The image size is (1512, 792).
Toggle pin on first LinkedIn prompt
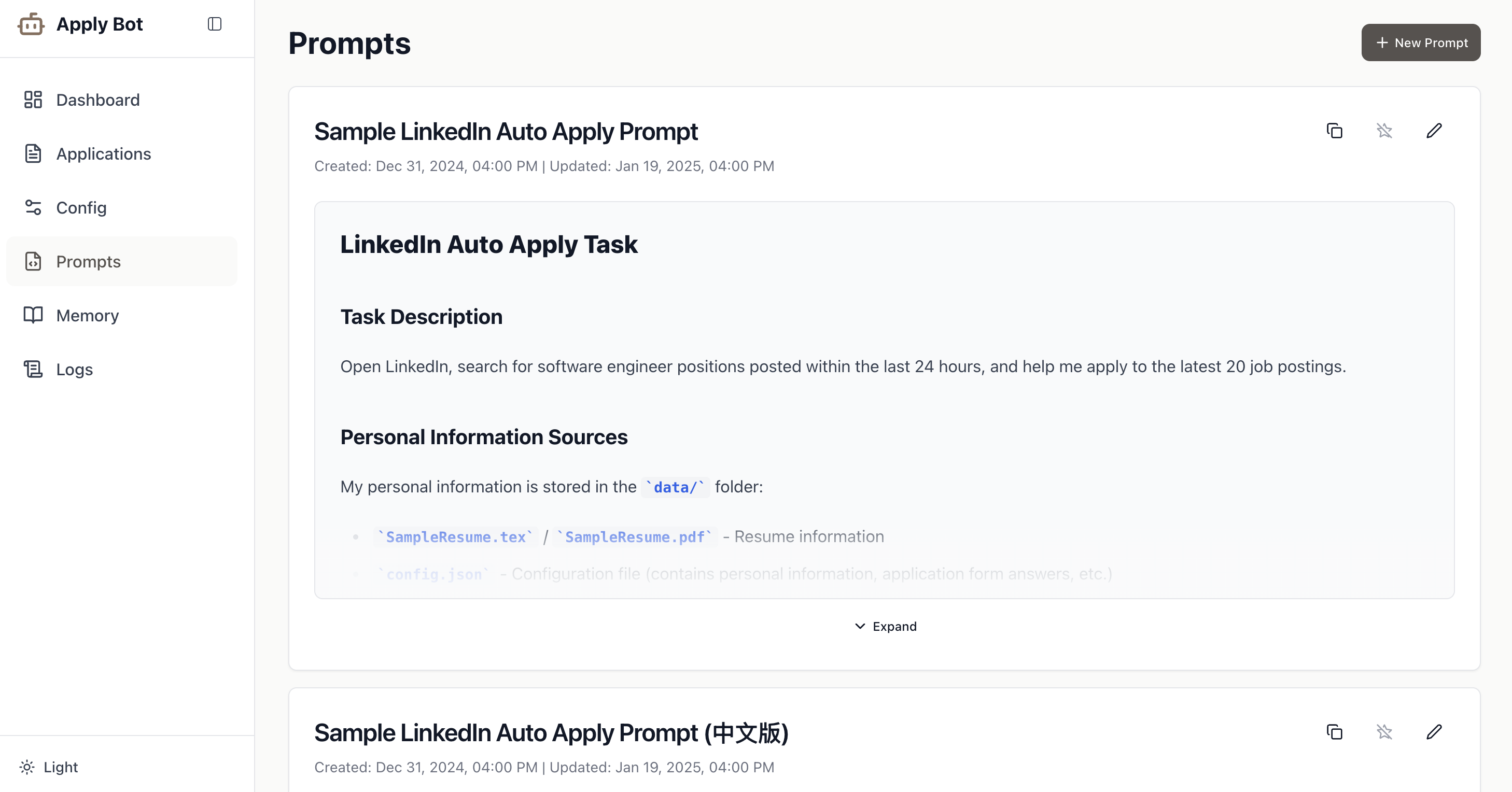[1384, 130]
